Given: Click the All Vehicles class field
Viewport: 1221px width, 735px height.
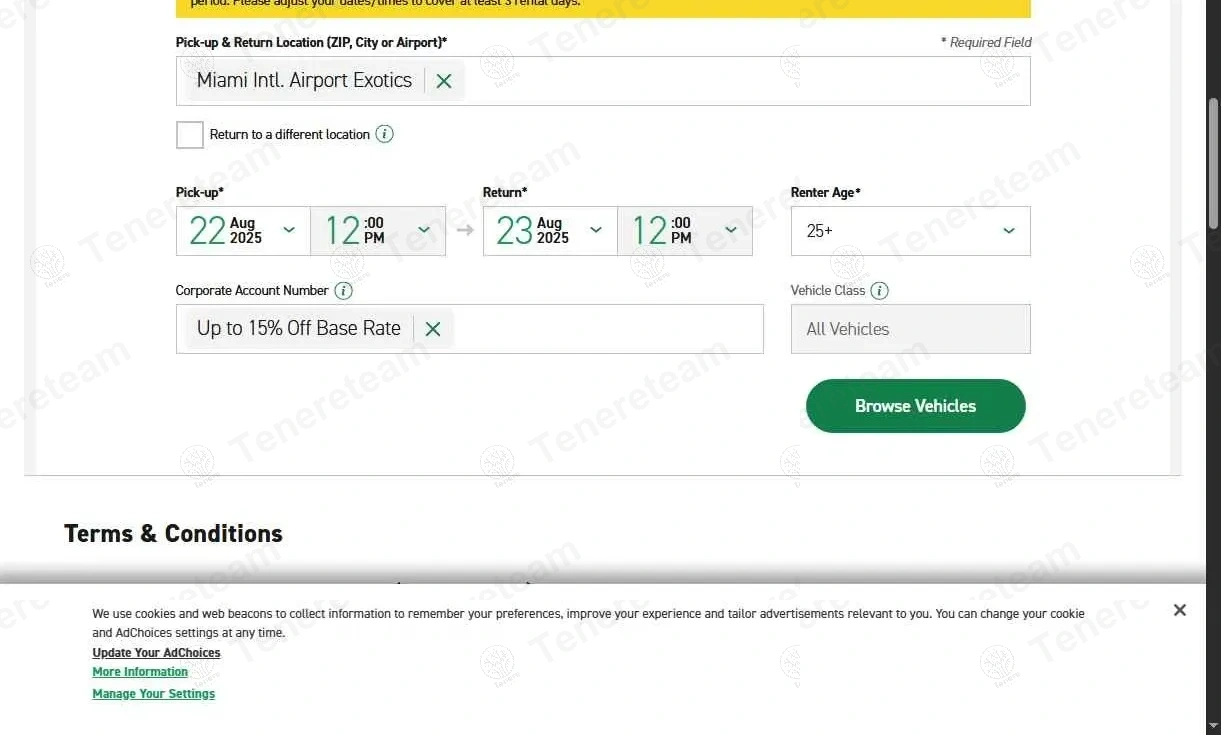Looking at the screenshot, I should 910,329.
